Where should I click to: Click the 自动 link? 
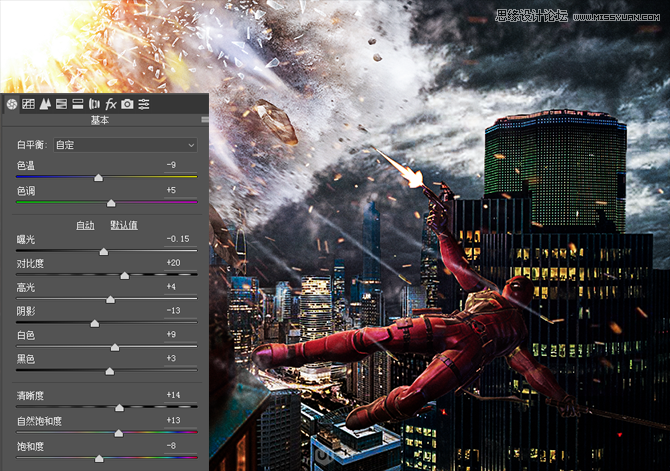[x=85, y=225]
